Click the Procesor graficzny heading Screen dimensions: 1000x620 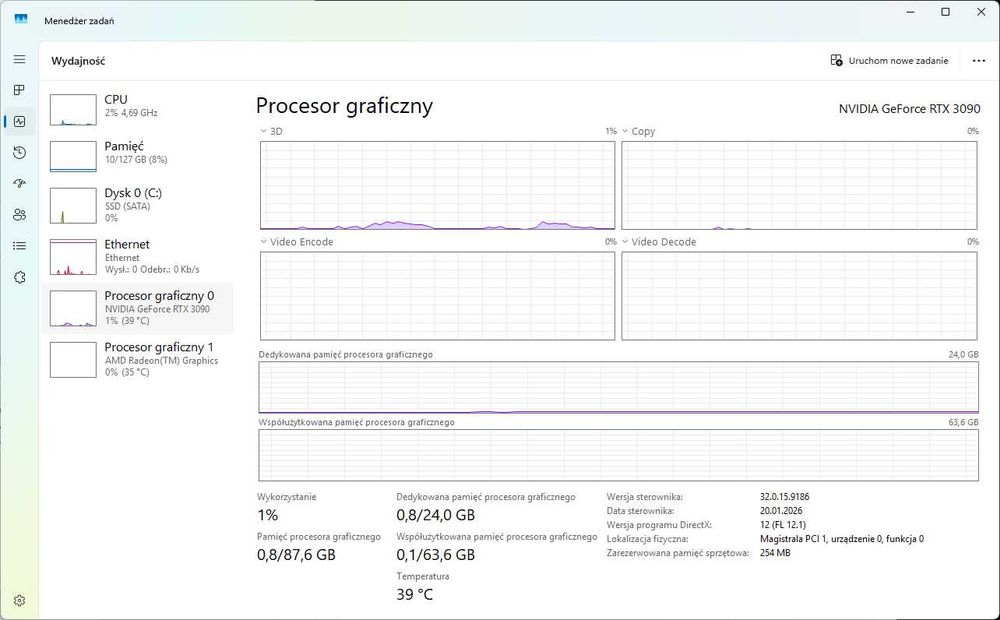coord(344,106)
